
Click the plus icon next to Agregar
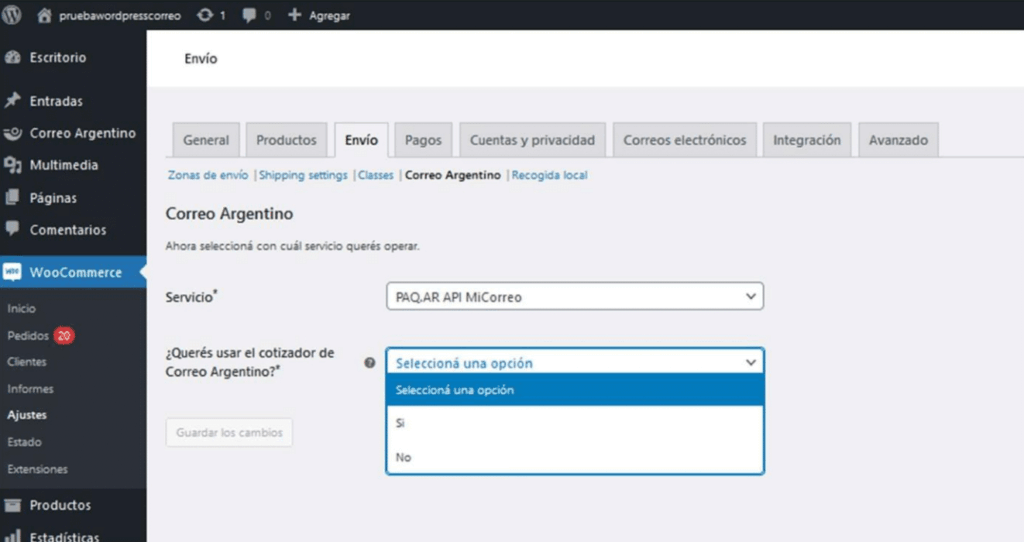tap(295, 15)
